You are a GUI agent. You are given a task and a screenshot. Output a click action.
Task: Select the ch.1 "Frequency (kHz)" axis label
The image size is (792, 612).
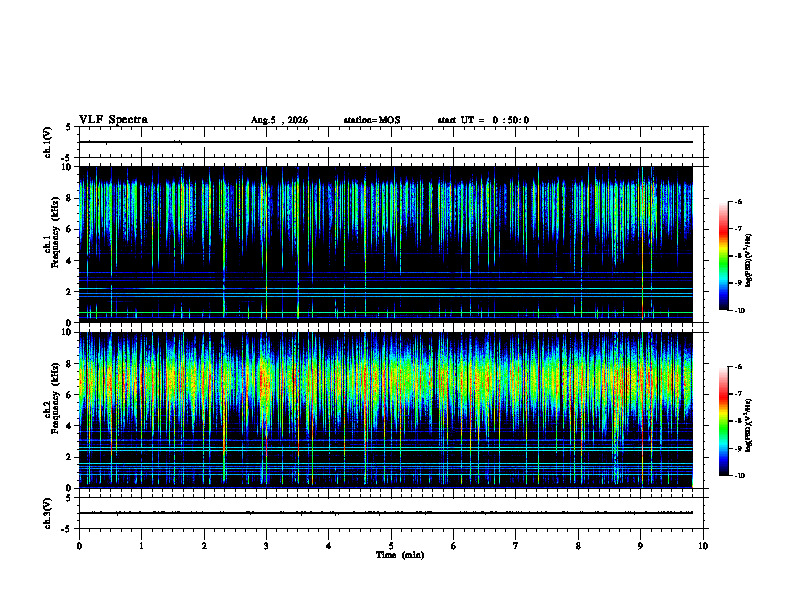(x=56, y=232)
